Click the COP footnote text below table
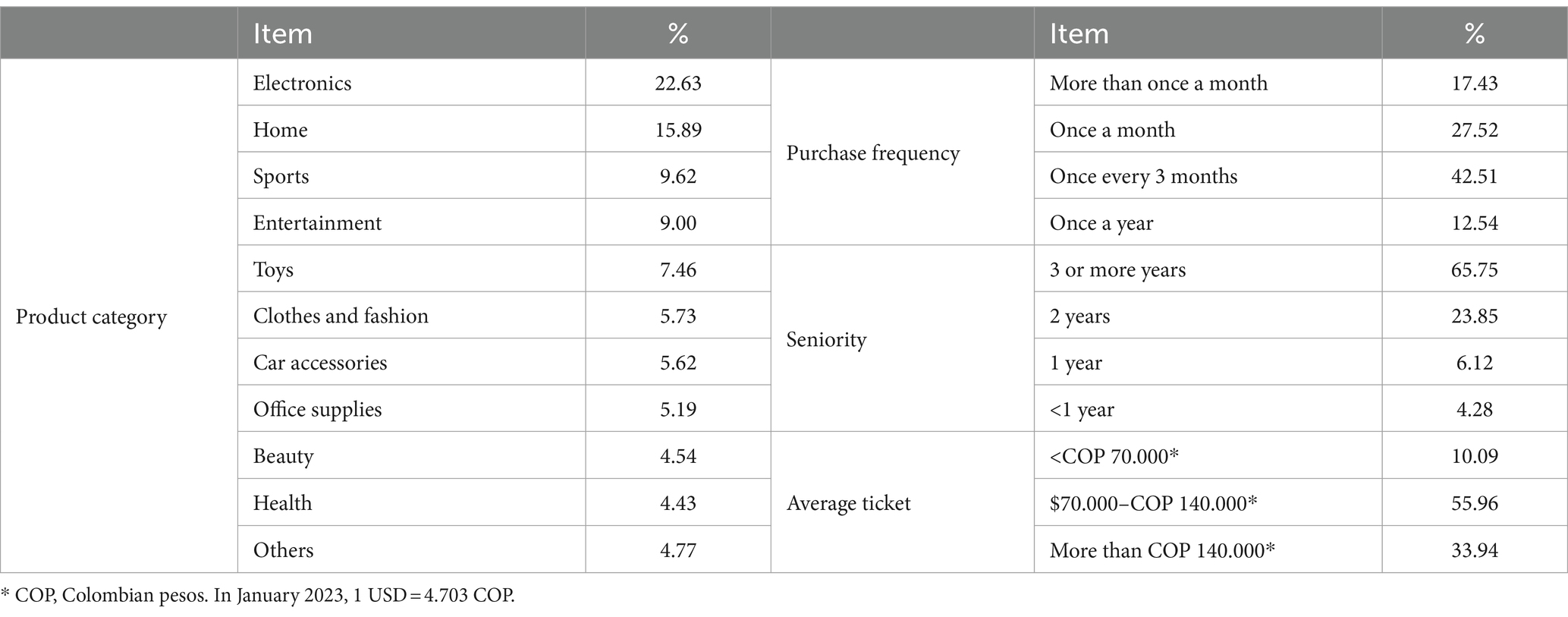This screenshot has width=1568, height=617. tap(258, 595)
